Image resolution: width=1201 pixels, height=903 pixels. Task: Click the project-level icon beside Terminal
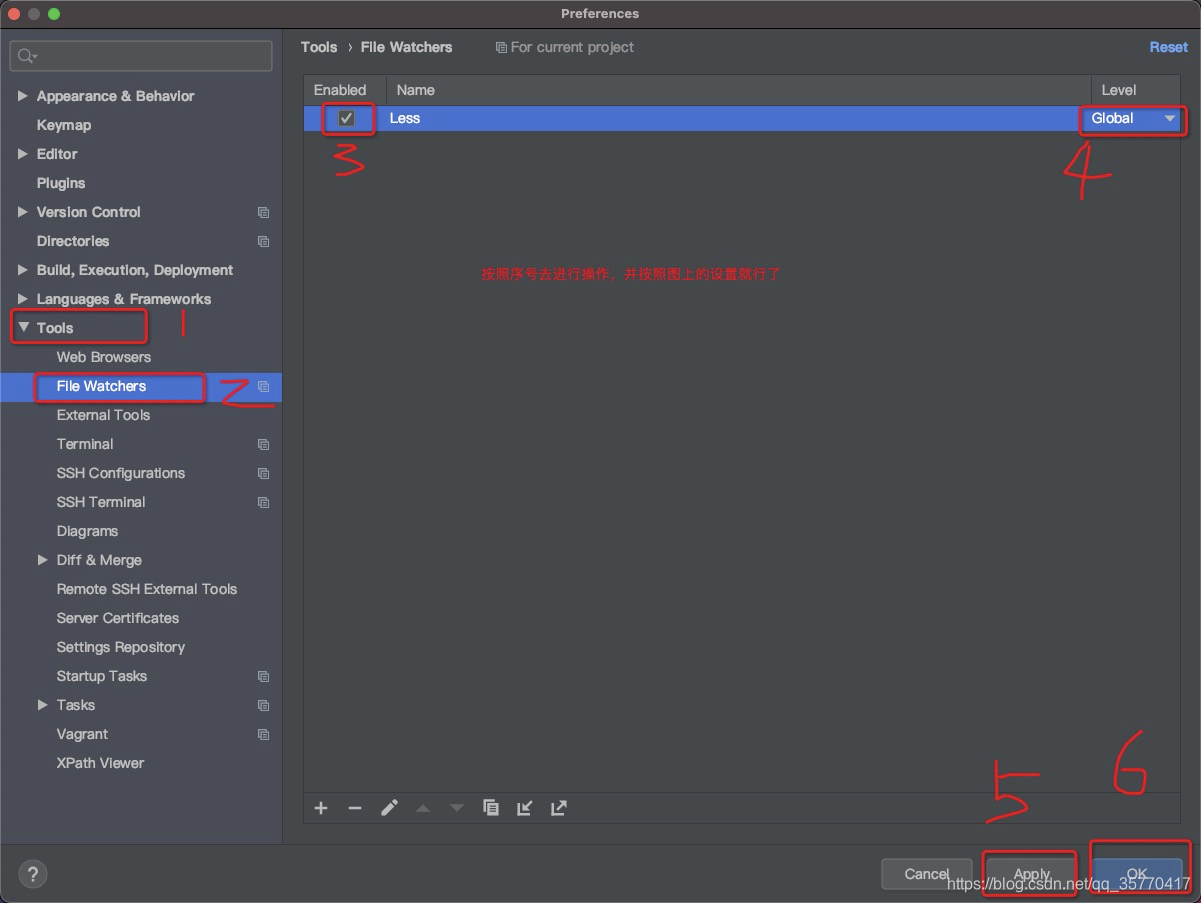point(263,444)
